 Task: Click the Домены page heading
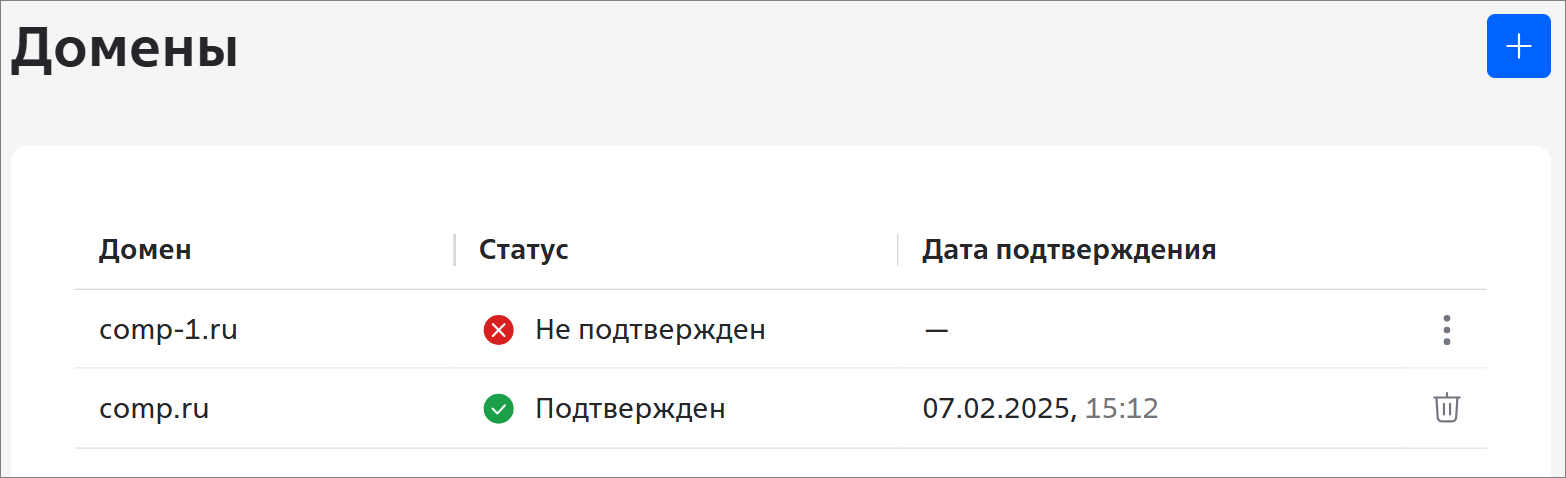[x=125, y=50]
